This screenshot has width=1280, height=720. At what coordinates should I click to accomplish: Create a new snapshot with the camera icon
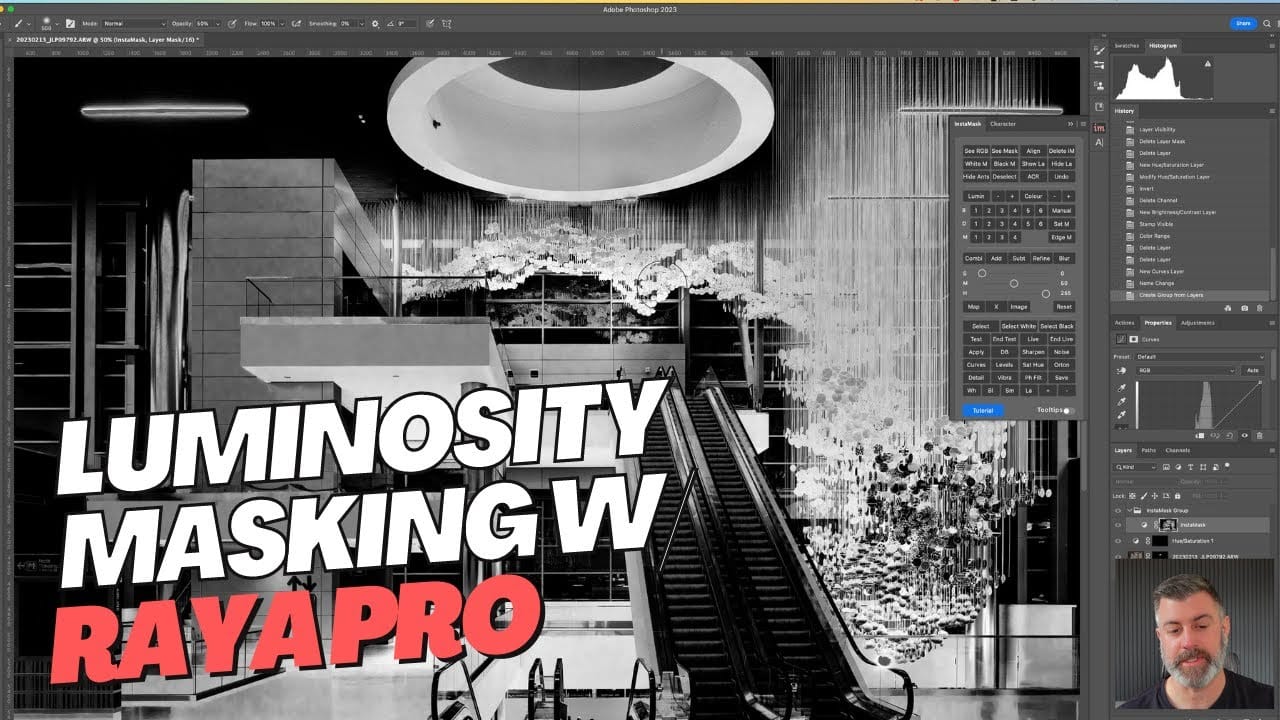[1244, 308]
